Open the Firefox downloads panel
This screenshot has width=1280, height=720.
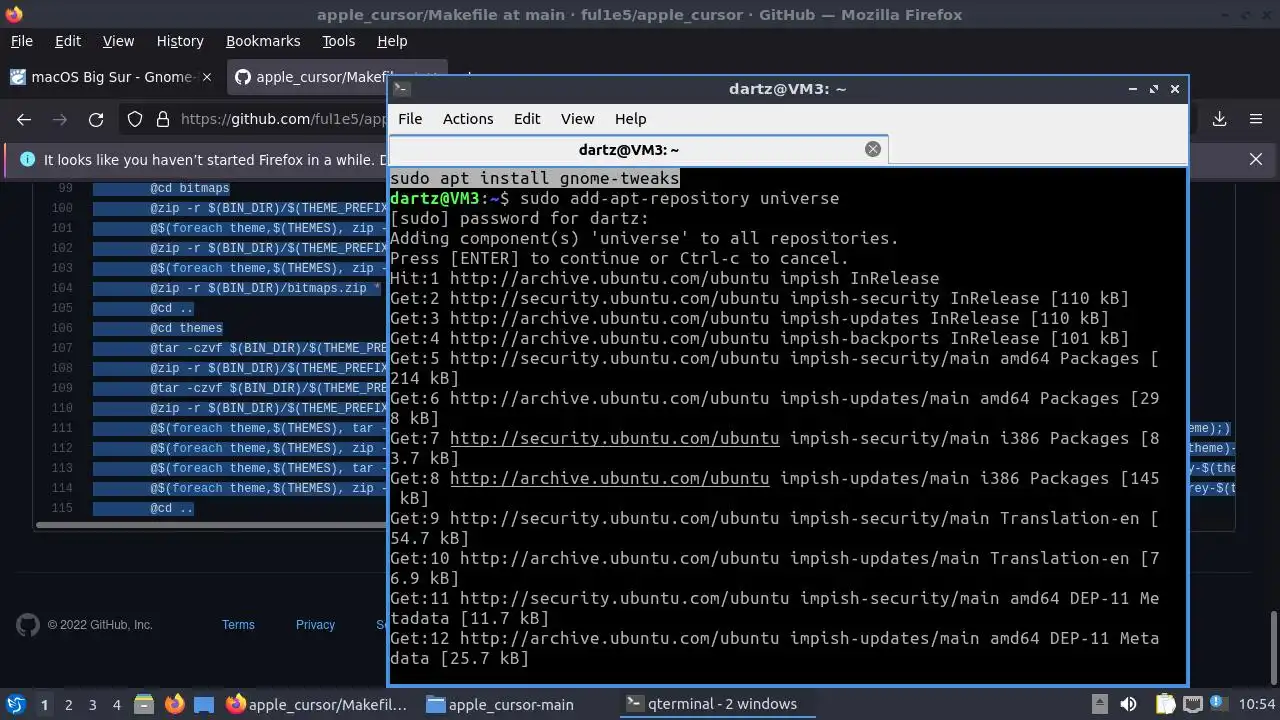pos(1220,119)
